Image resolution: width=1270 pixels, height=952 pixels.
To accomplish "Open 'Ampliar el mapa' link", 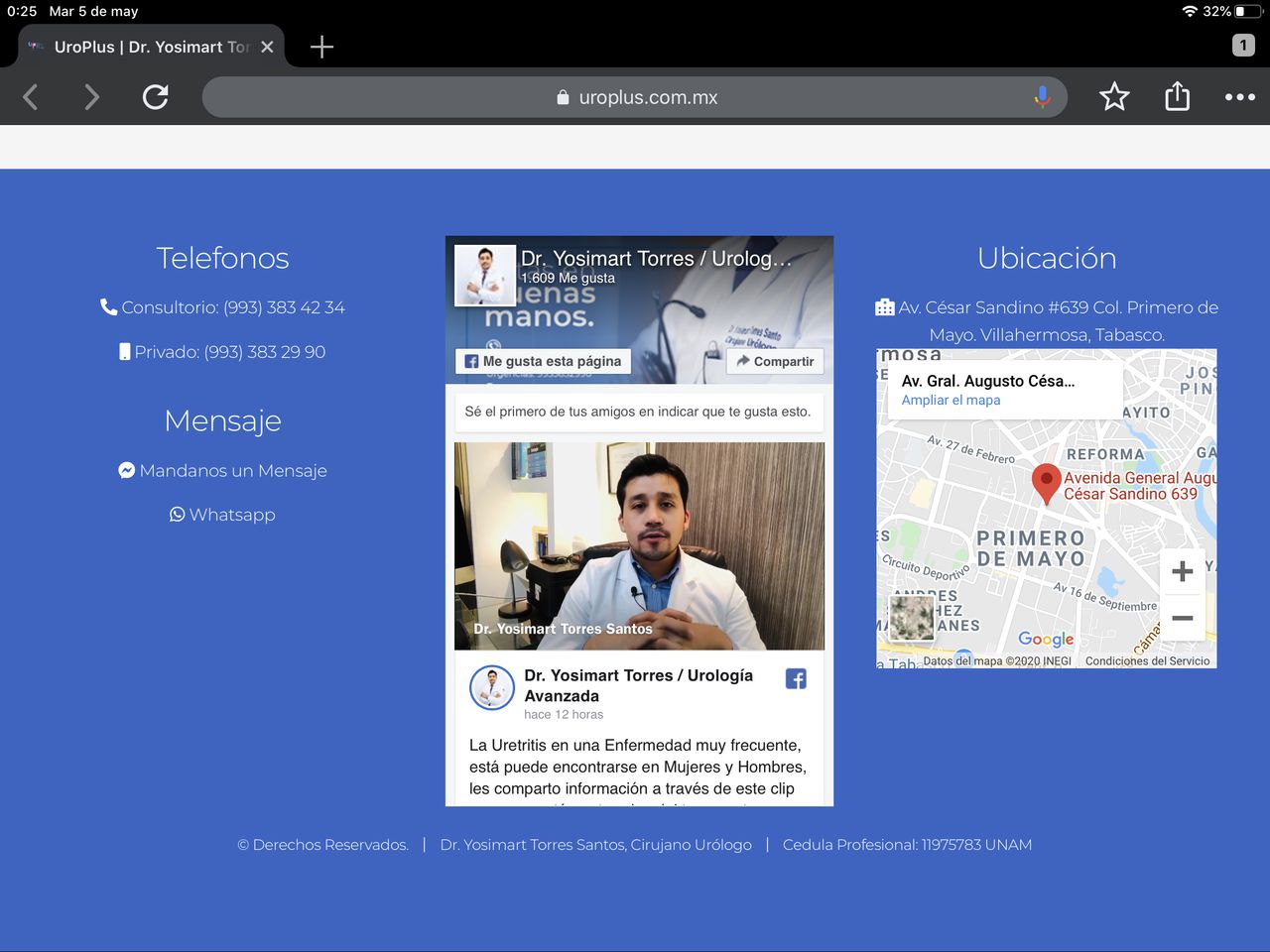I will tap(951, 401).
